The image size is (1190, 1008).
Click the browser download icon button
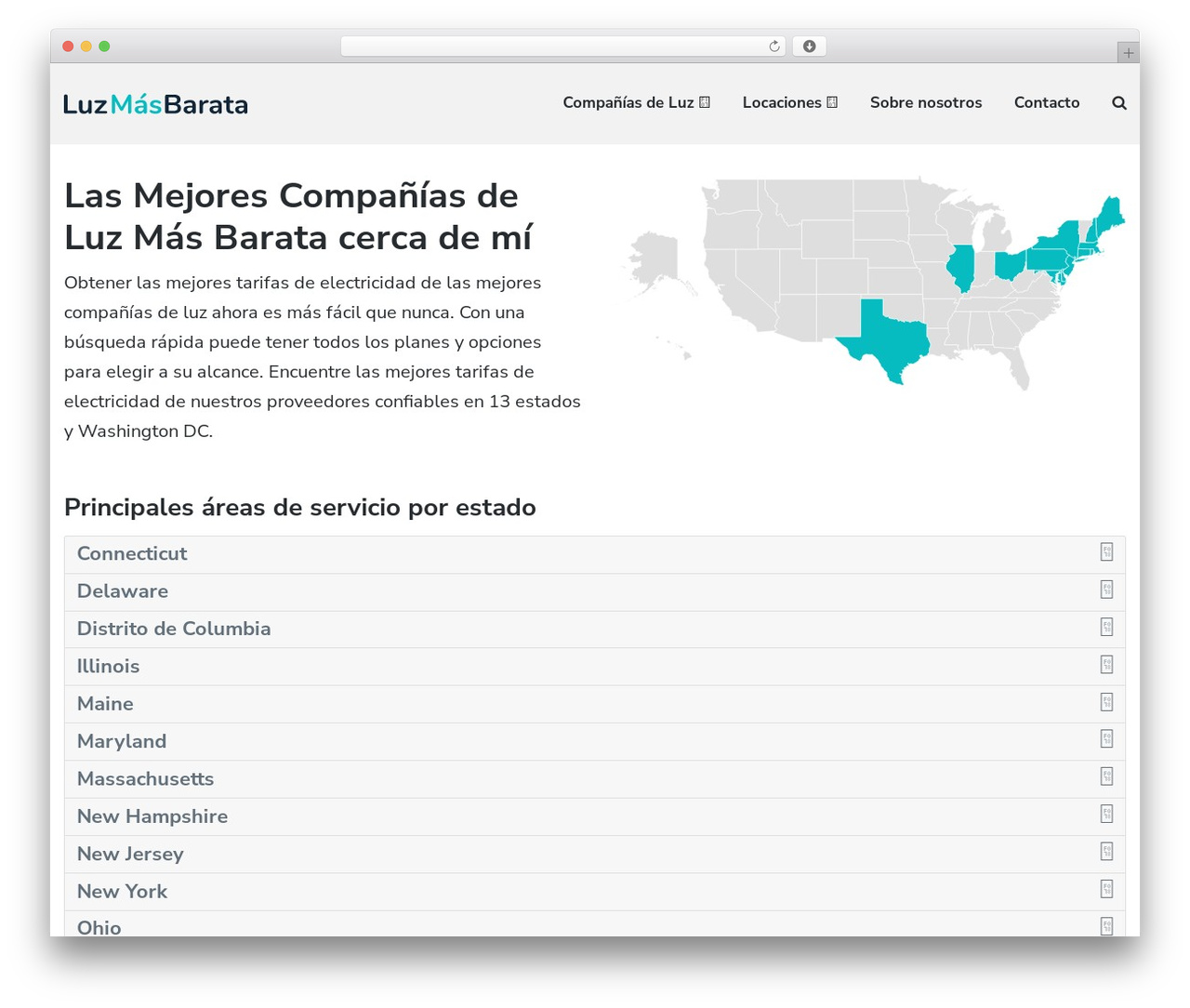tap(810, 46)
